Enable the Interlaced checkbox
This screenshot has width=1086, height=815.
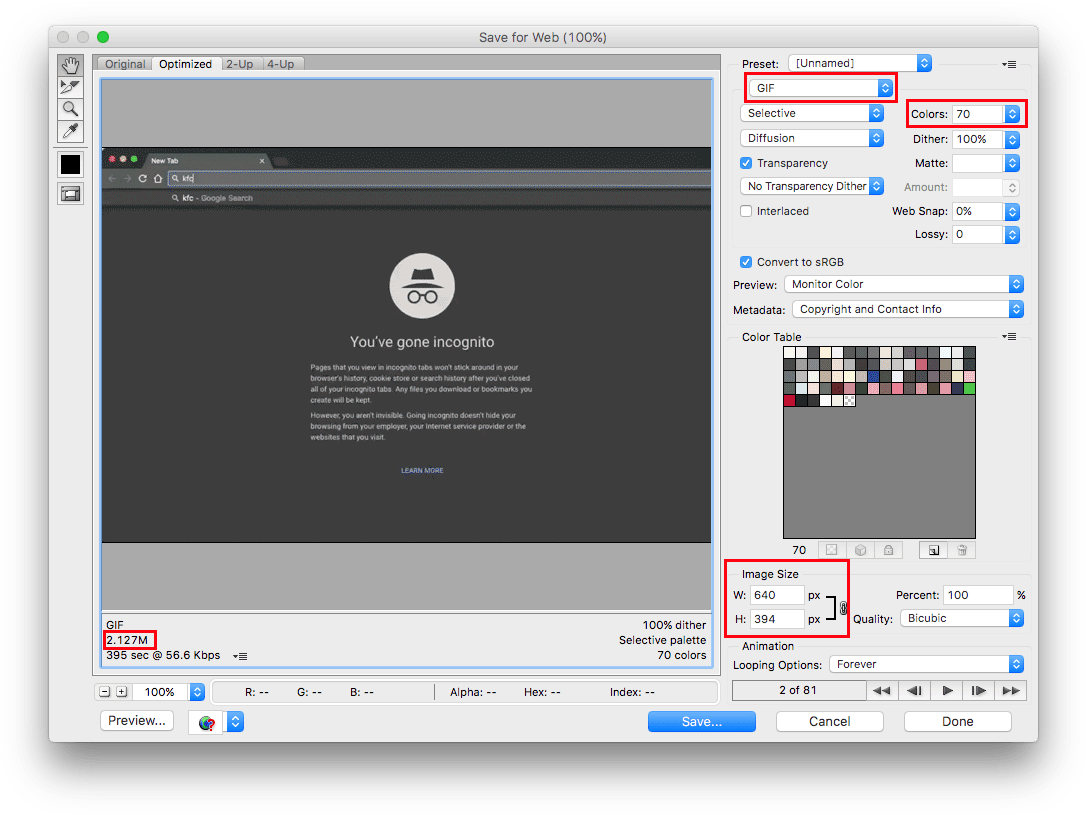tap(746, 211)
